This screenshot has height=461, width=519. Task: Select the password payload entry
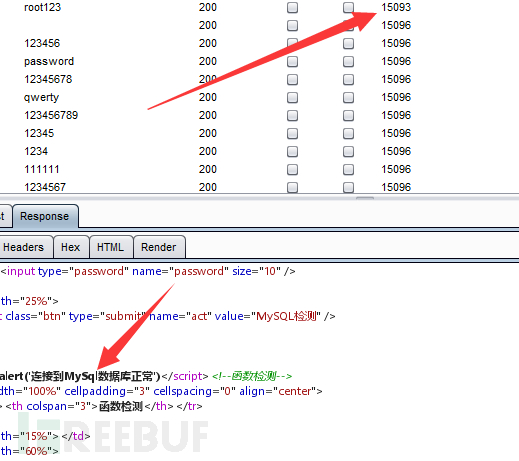[49, 61]
